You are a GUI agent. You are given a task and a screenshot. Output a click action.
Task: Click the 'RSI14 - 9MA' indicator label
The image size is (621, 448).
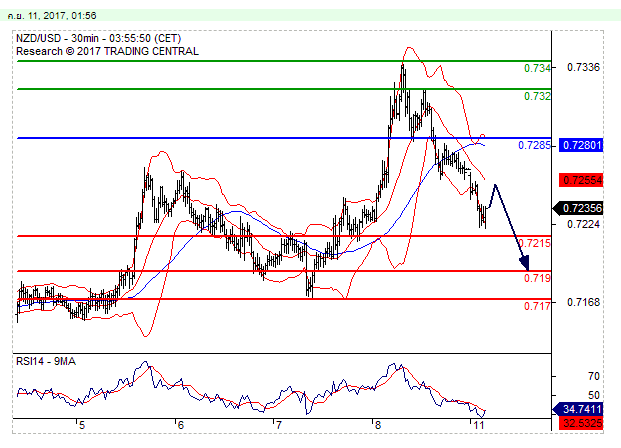[46, 361]
